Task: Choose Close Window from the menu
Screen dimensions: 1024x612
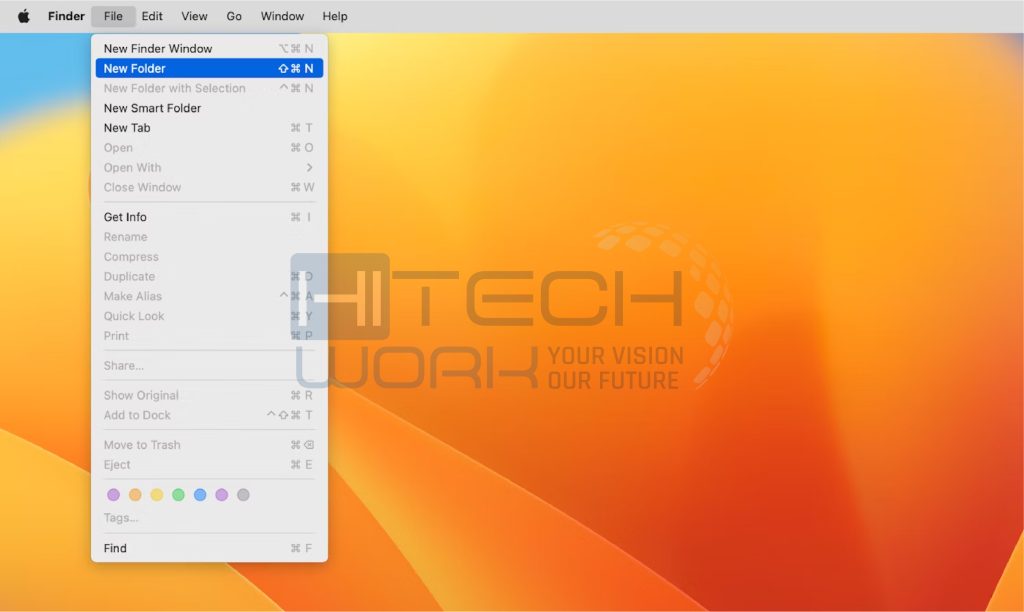Action: (x=209, y=187)
